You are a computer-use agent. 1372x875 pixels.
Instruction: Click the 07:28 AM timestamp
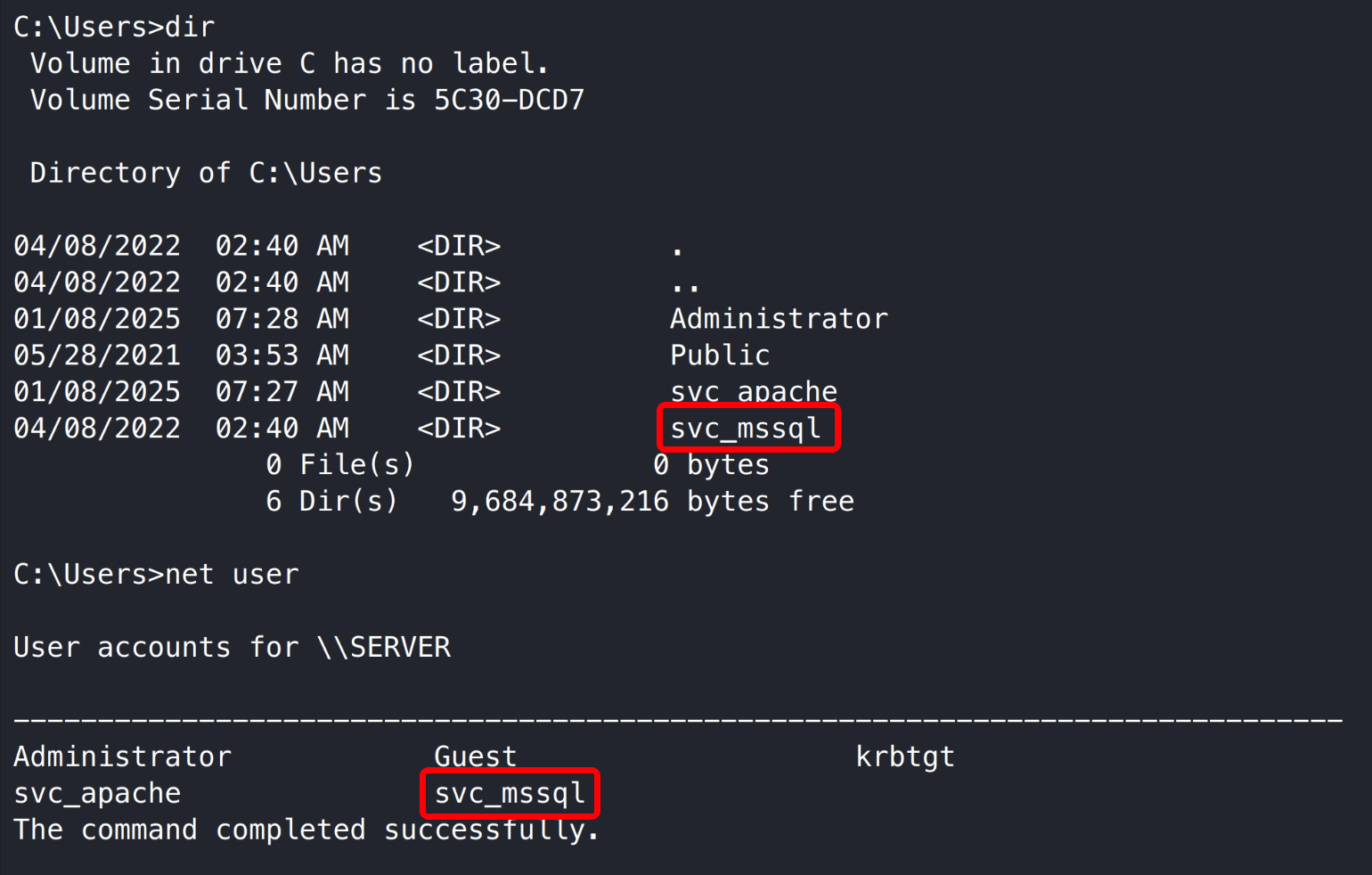[x=282, y=319]
